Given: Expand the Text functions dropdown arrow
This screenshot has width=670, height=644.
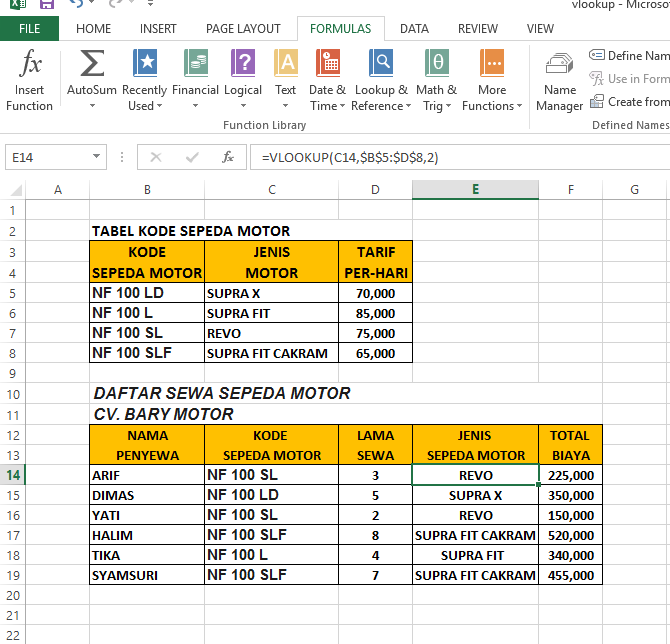Looking at the screenshot, I should click(x=285, y=106).
